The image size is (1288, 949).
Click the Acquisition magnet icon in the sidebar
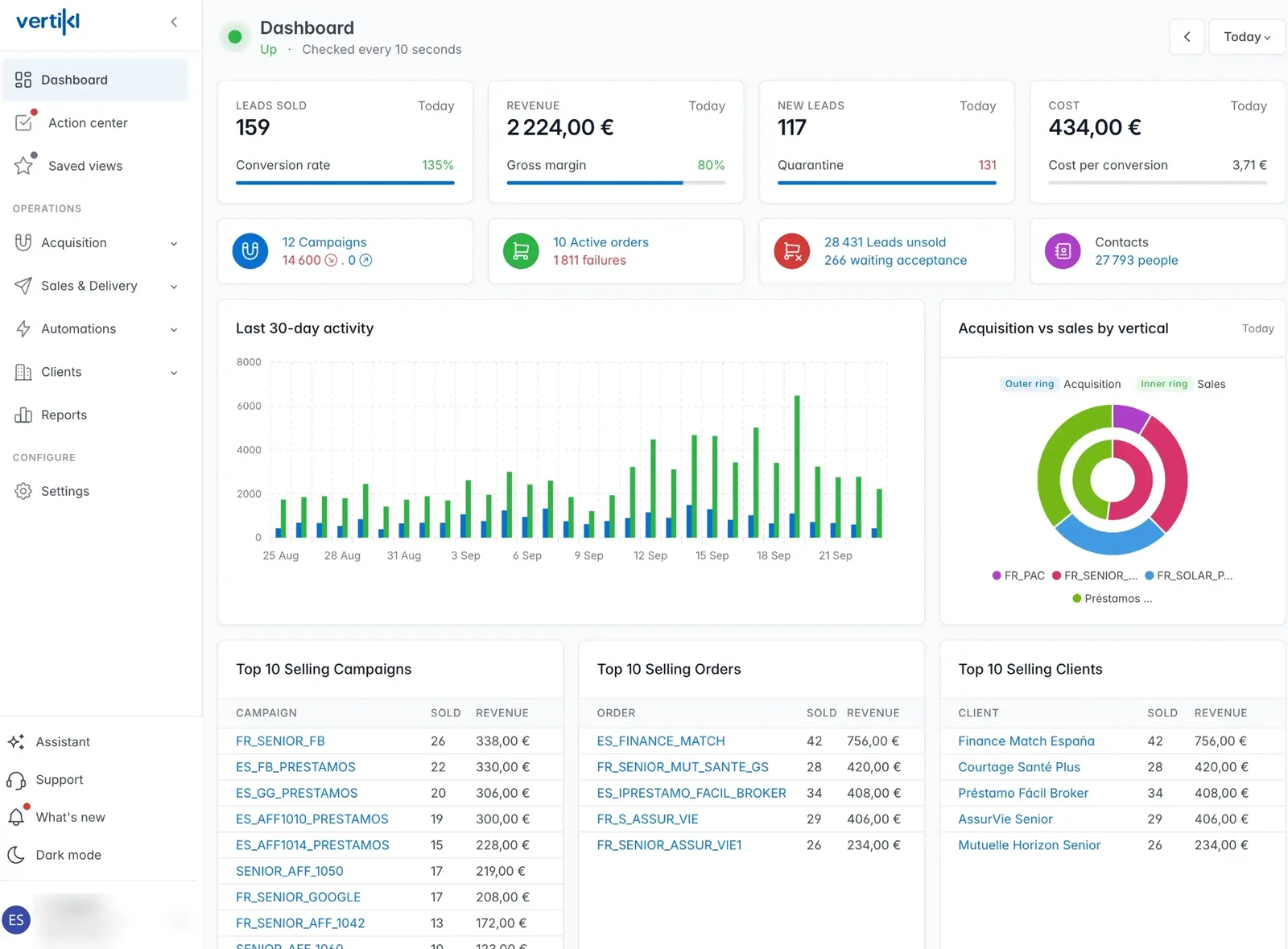tap(23, 242)
